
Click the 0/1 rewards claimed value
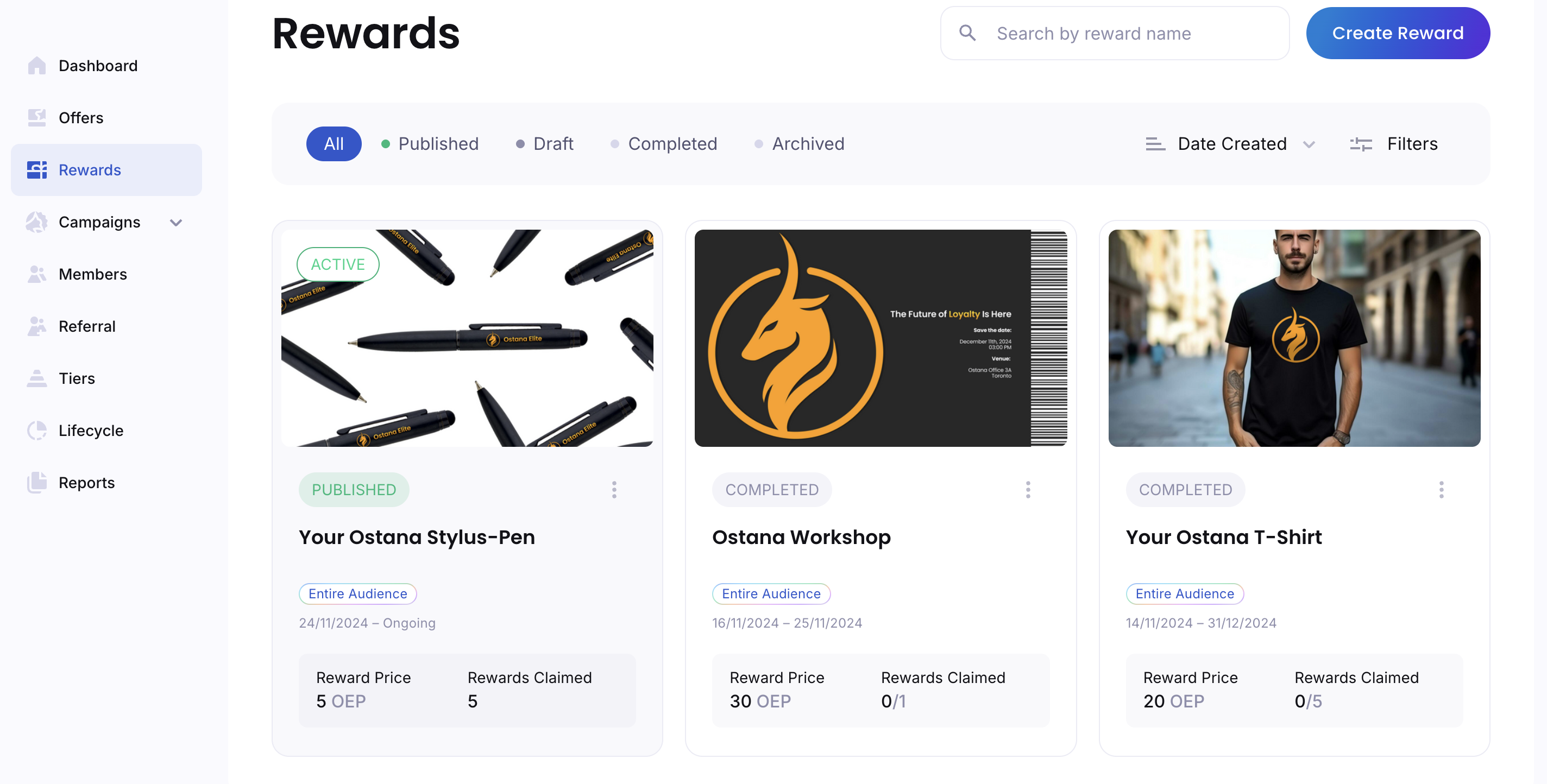point(893,702)
